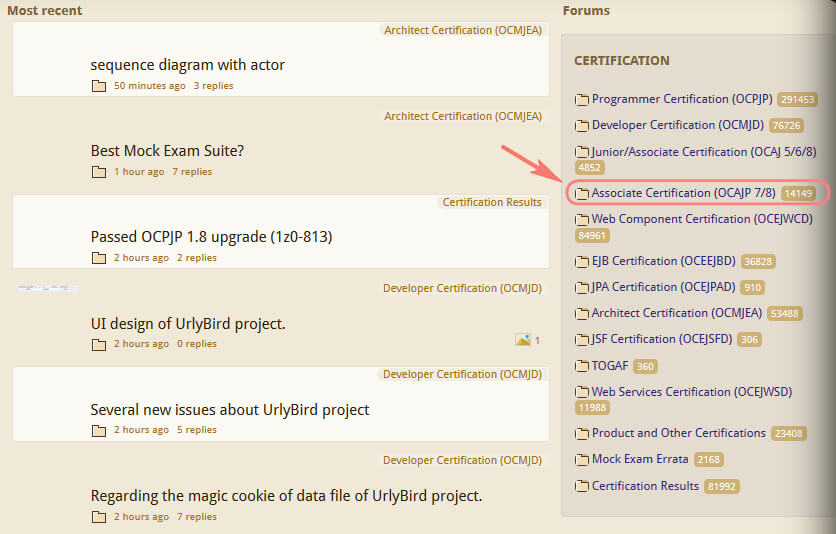Go to Architect Certification (OCMJEA) forum in sidebar

pyautogui.click(x=677, y=313)
